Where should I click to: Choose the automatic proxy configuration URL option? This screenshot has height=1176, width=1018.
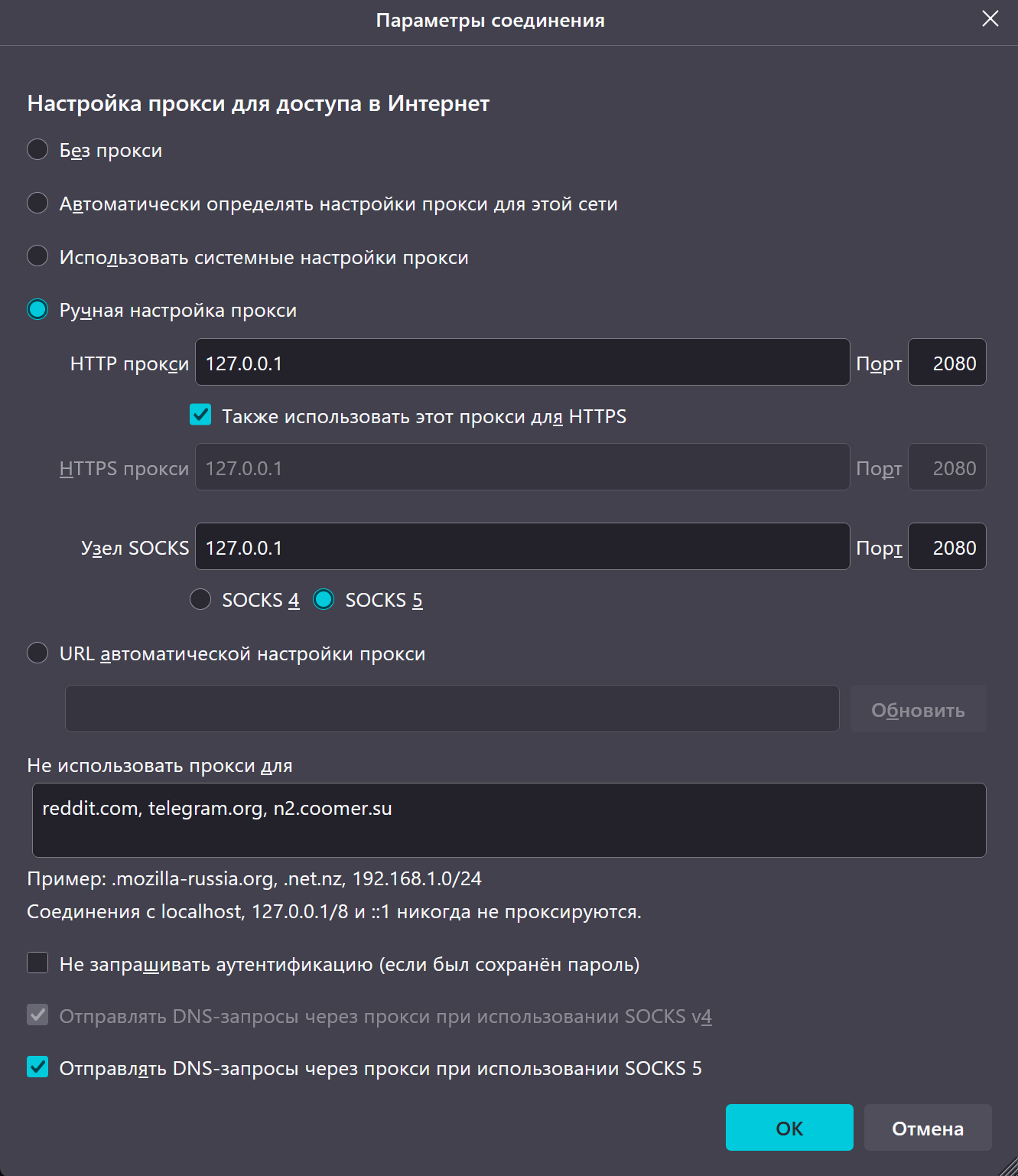click(x=37, y=653)
